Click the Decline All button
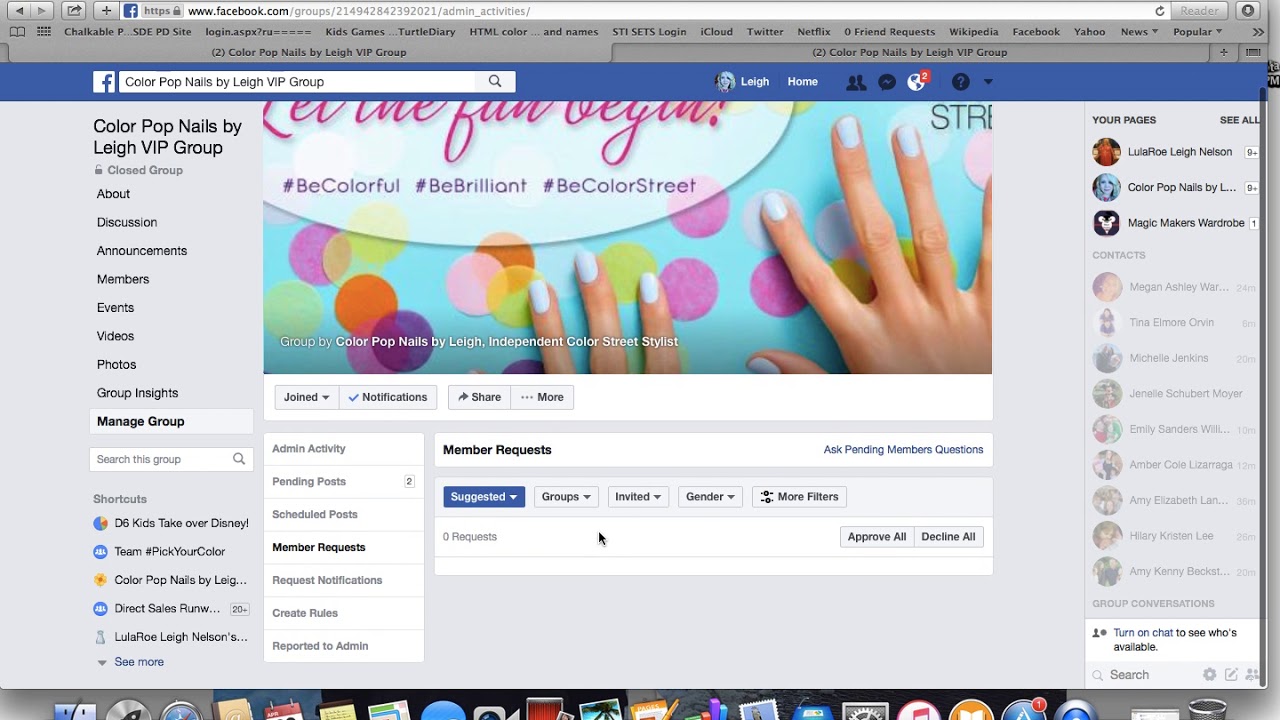 coord(948,537)
